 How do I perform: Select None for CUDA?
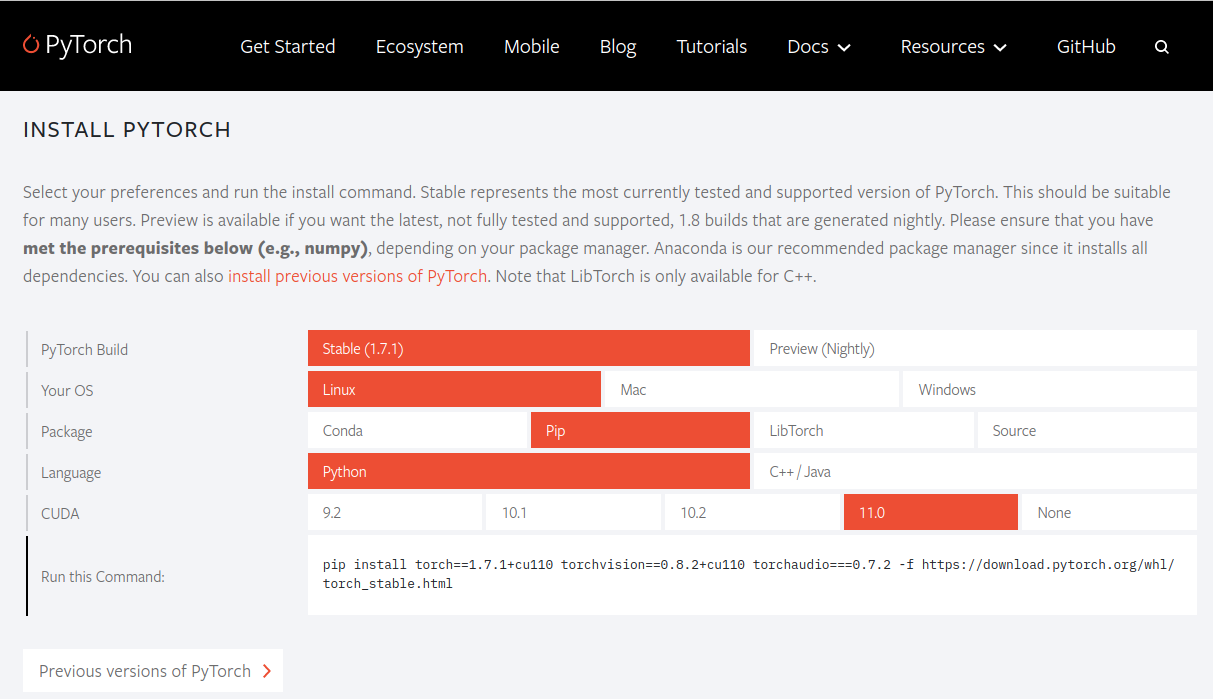(1110, 512)
